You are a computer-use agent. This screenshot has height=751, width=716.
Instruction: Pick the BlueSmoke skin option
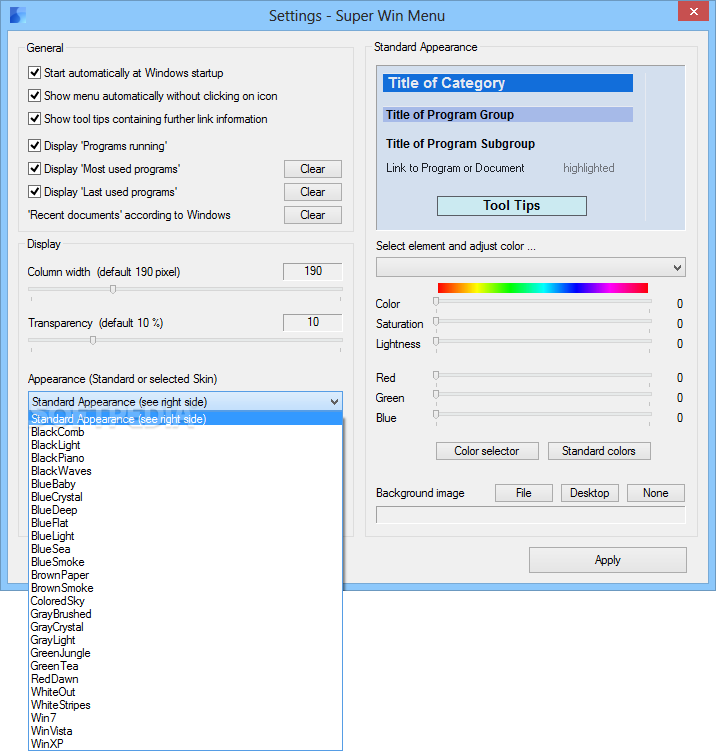[186, 562]
